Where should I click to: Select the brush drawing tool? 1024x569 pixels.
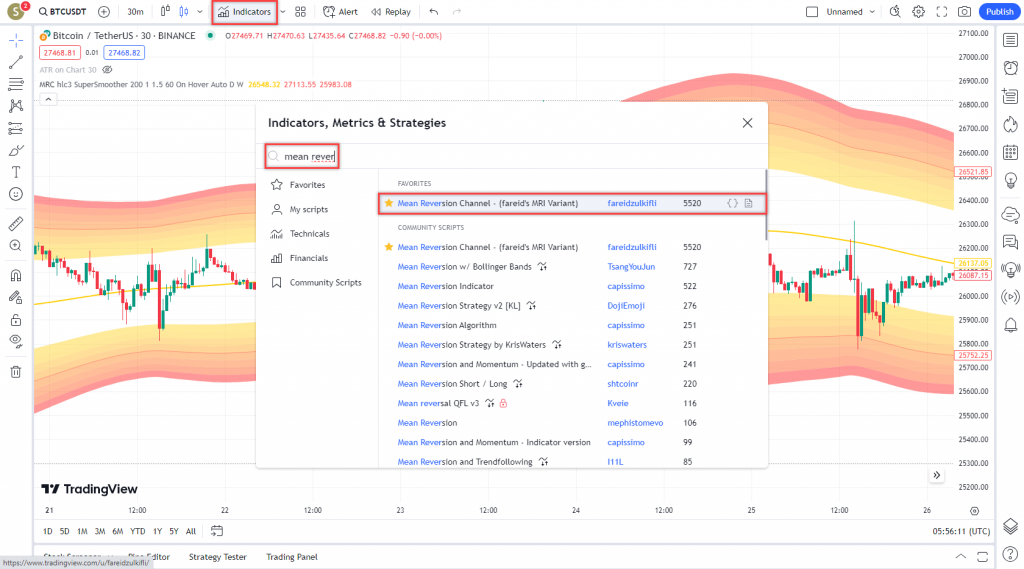click(16, 150)
